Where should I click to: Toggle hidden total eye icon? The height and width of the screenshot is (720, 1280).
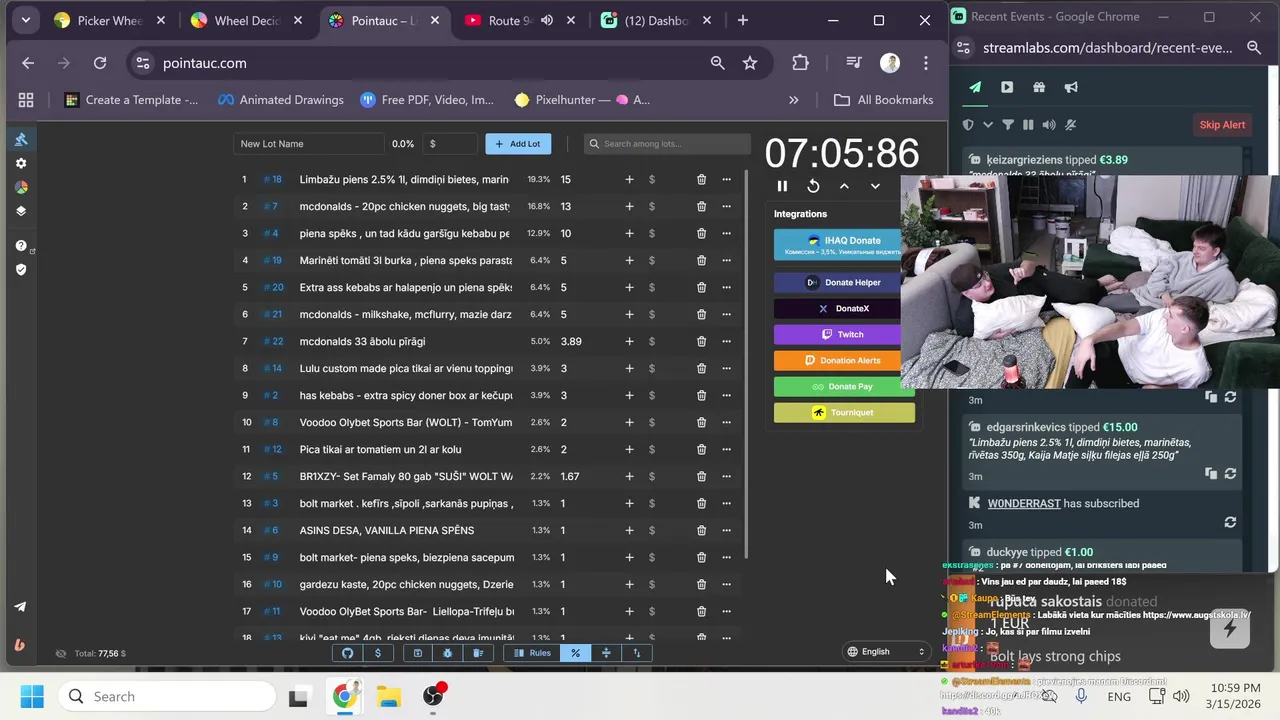click(x=61, y=654)
